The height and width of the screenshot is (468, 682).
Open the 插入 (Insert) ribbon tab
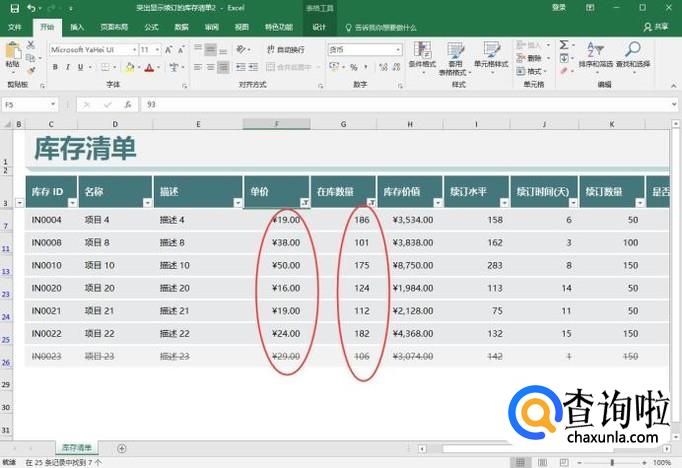coord(77,27)
